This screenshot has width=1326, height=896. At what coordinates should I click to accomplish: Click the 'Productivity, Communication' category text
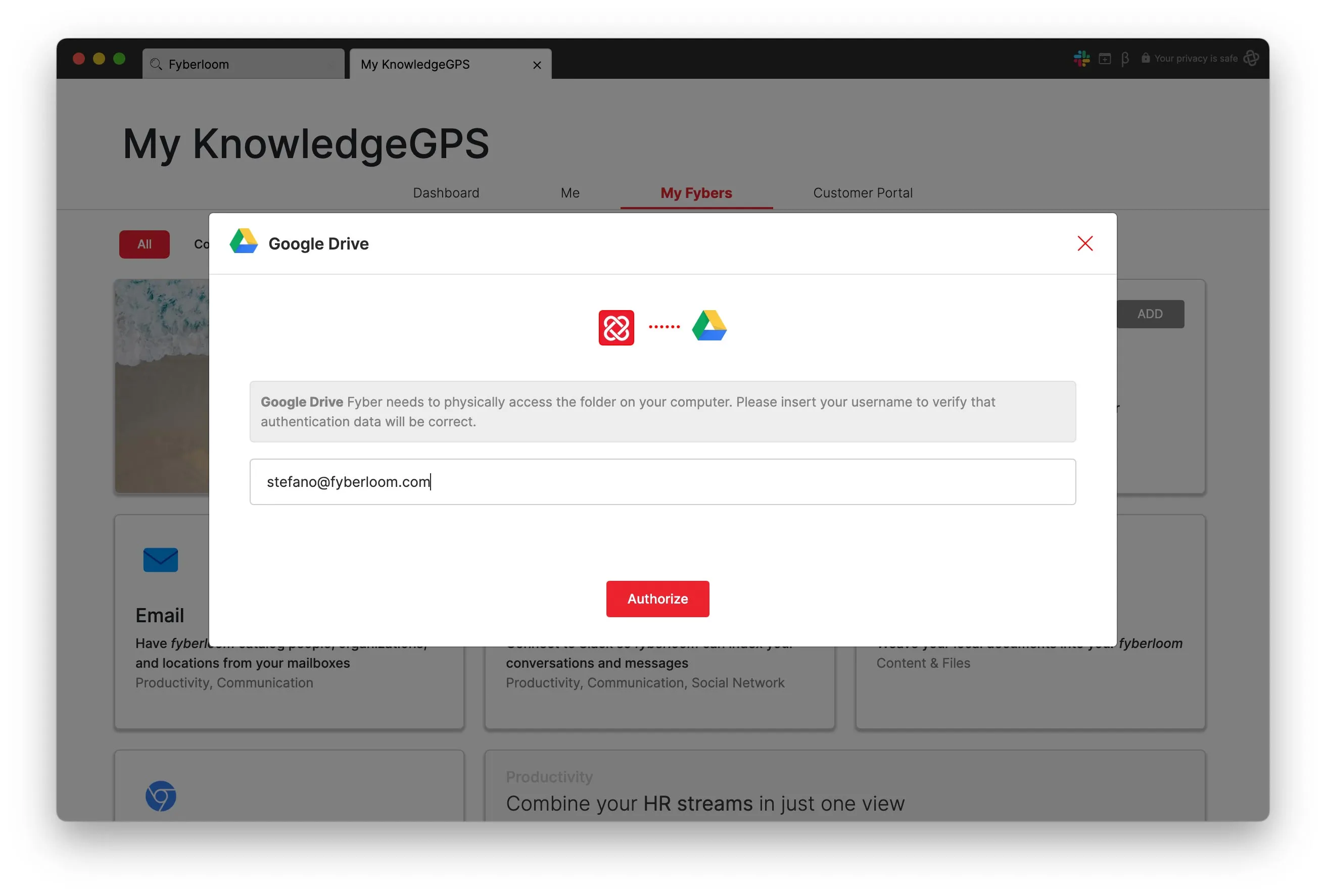(224, 683)
